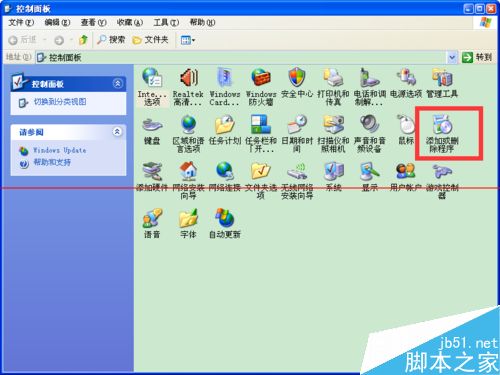Screen dimensions: 500x375
Task: Open 添加或删除程序 icon
Action: coord(442,133)
